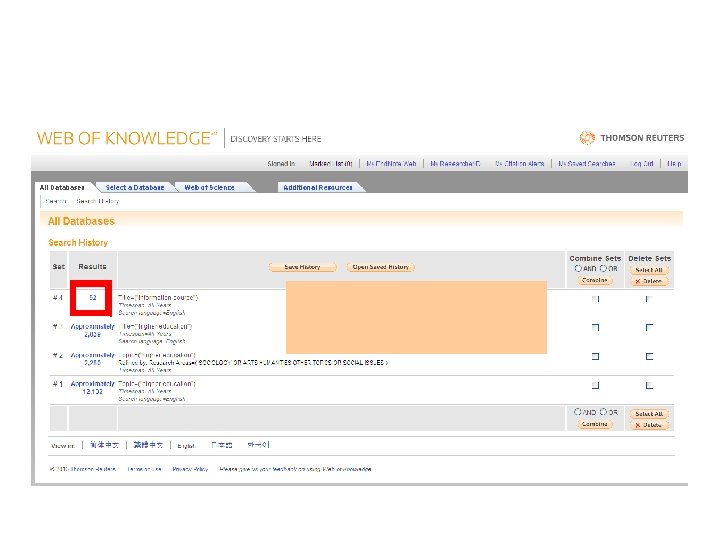Check Delete Sets box for set #1
This screenshot has width=720, height=540.
click(x=649, y=385)
